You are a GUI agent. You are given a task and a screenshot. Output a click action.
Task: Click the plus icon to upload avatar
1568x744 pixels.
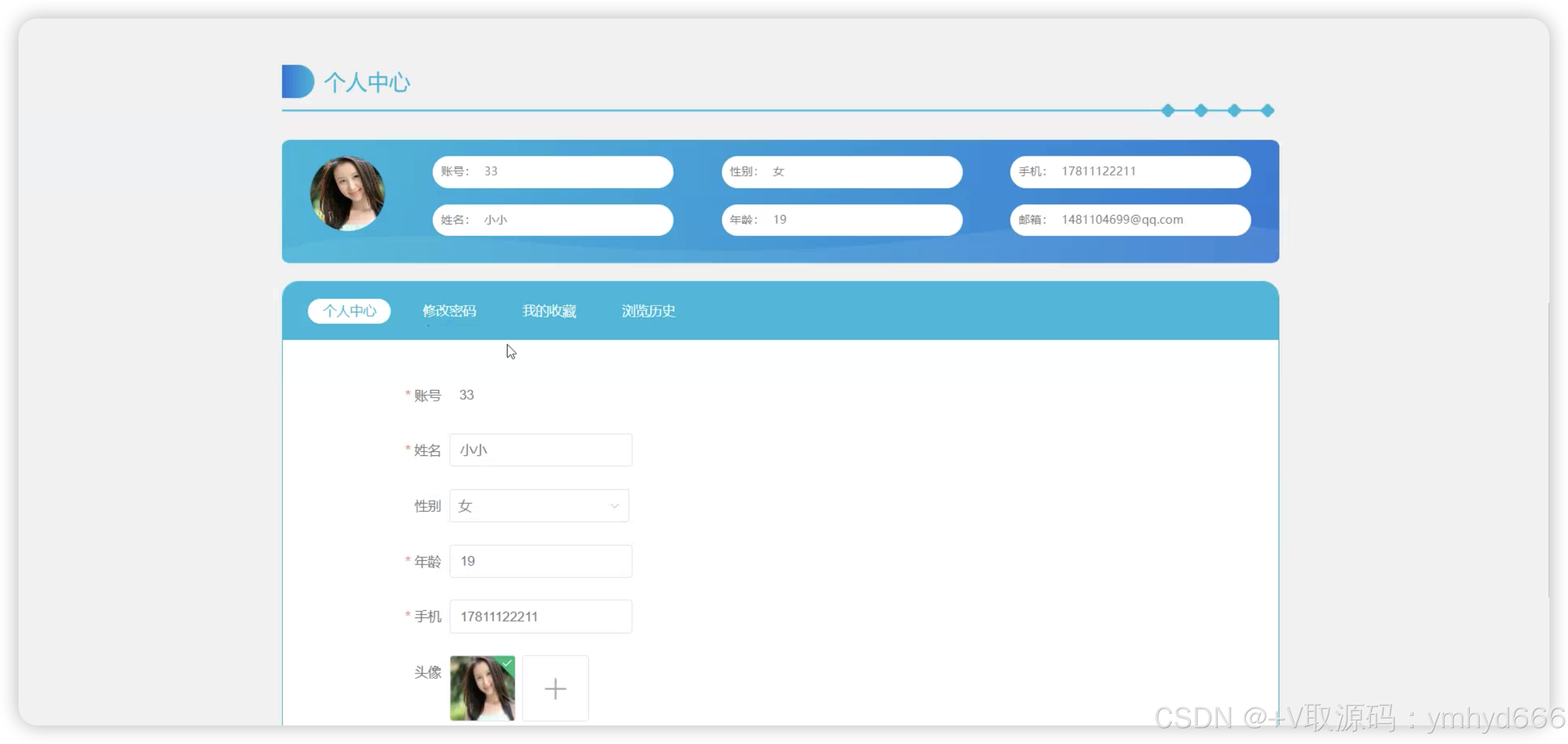pyautogui.click(x=555, y=688)
